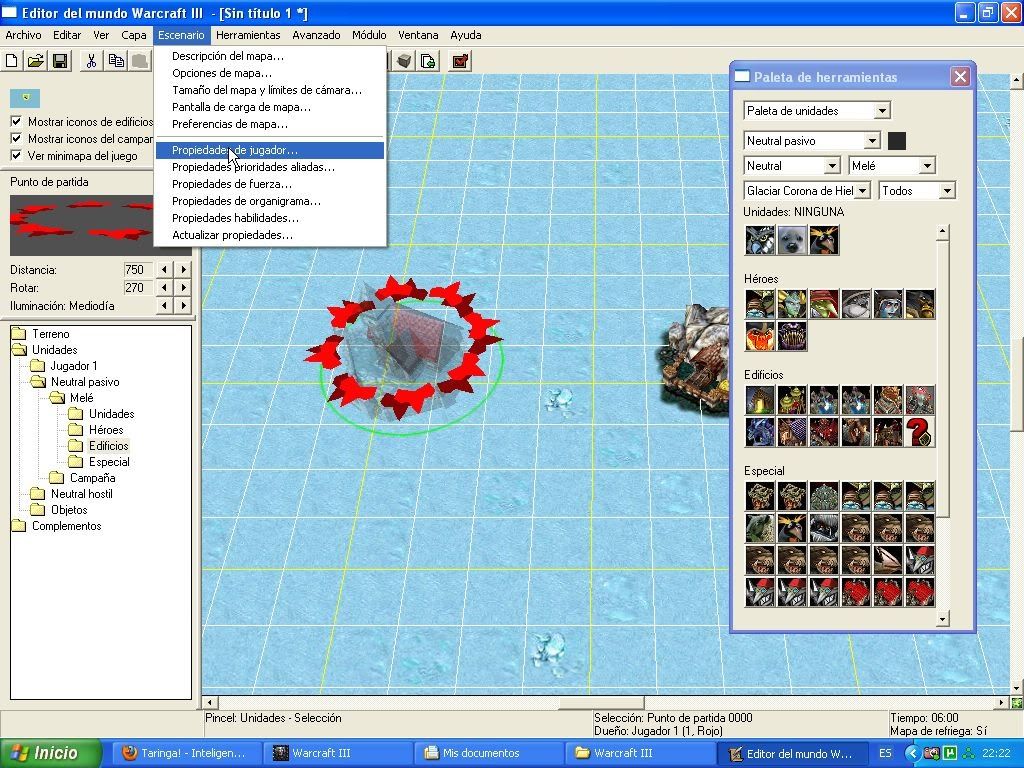Open the gray cube toolbar icon

[404, 61]
